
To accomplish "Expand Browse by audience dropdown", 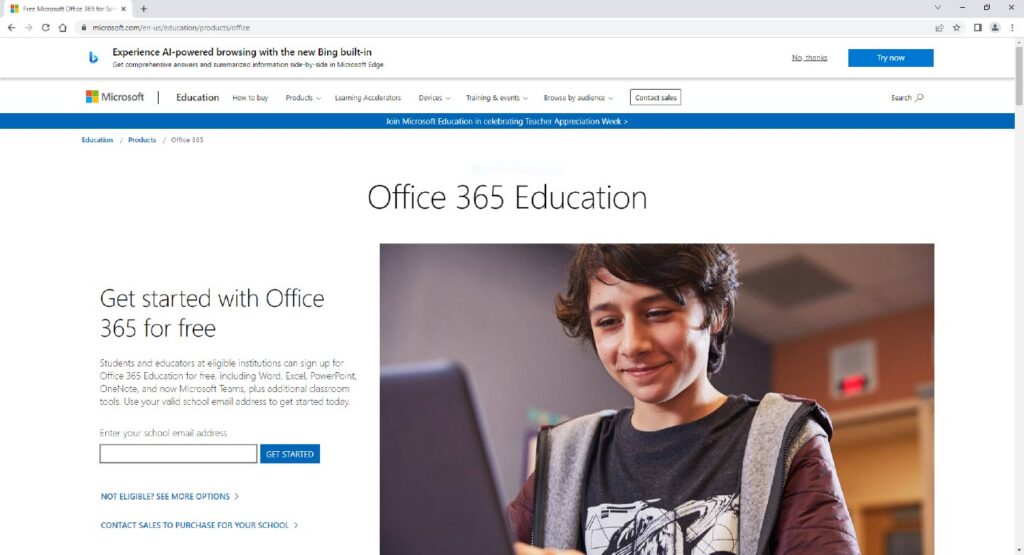I will tap(578, 98).
